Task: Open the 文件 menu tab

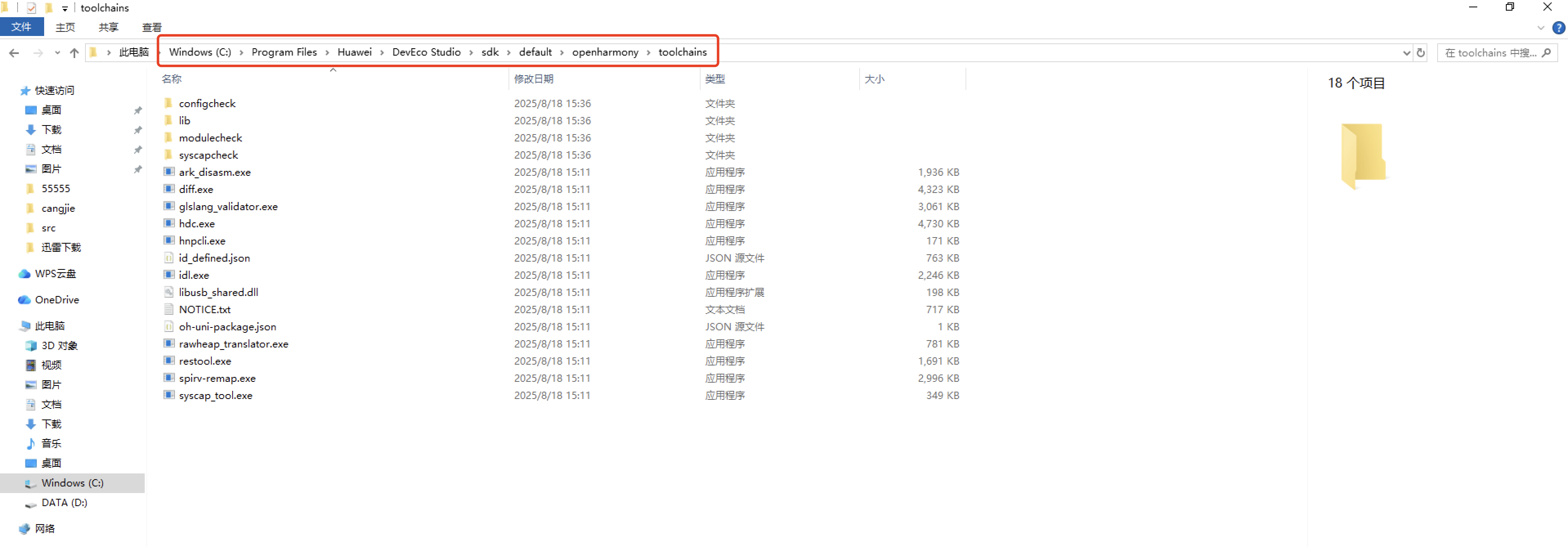Action: tap(21, 27)
